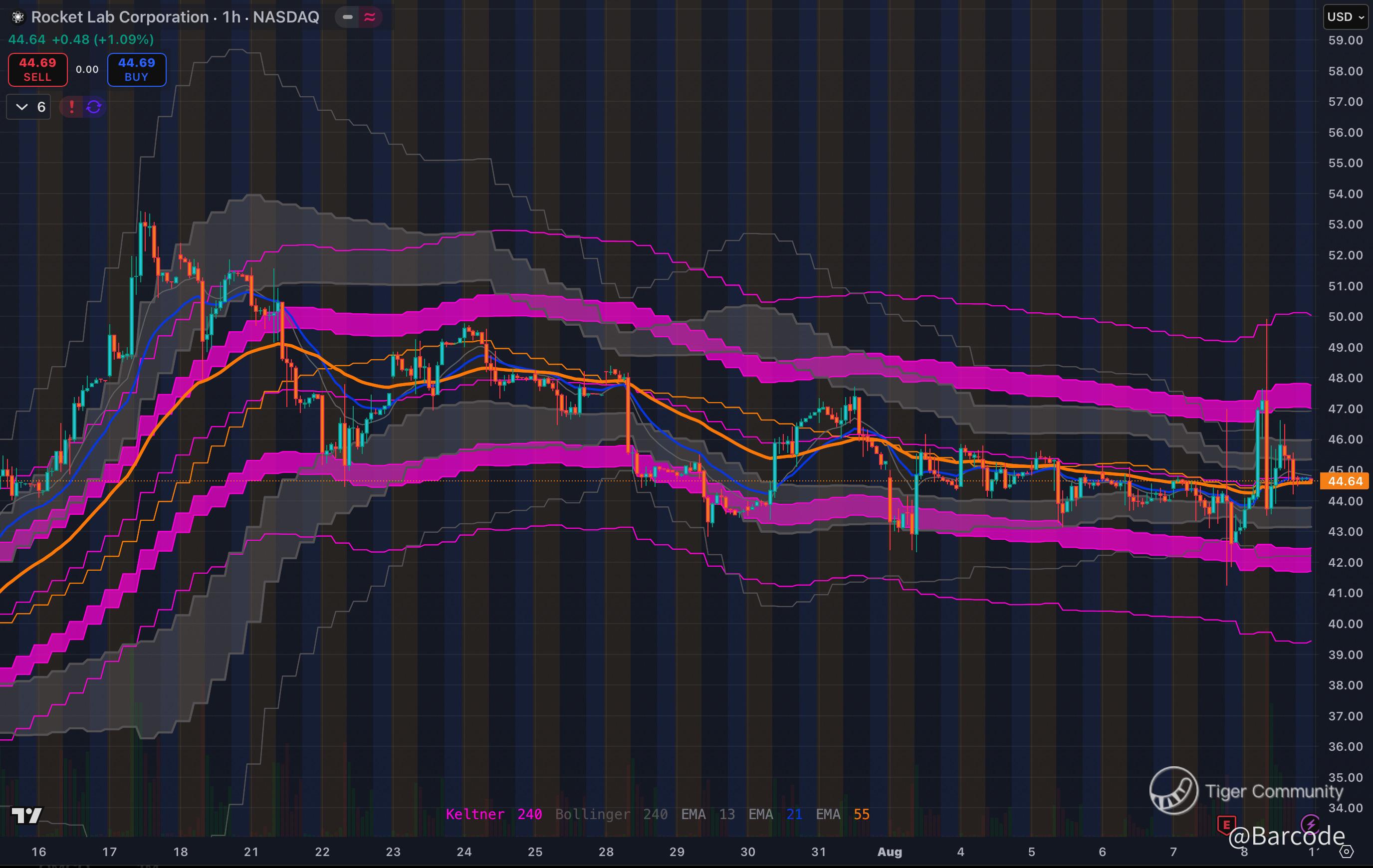Click the BUY 44.69 button
1373x868 pixels.
point(137,69)
